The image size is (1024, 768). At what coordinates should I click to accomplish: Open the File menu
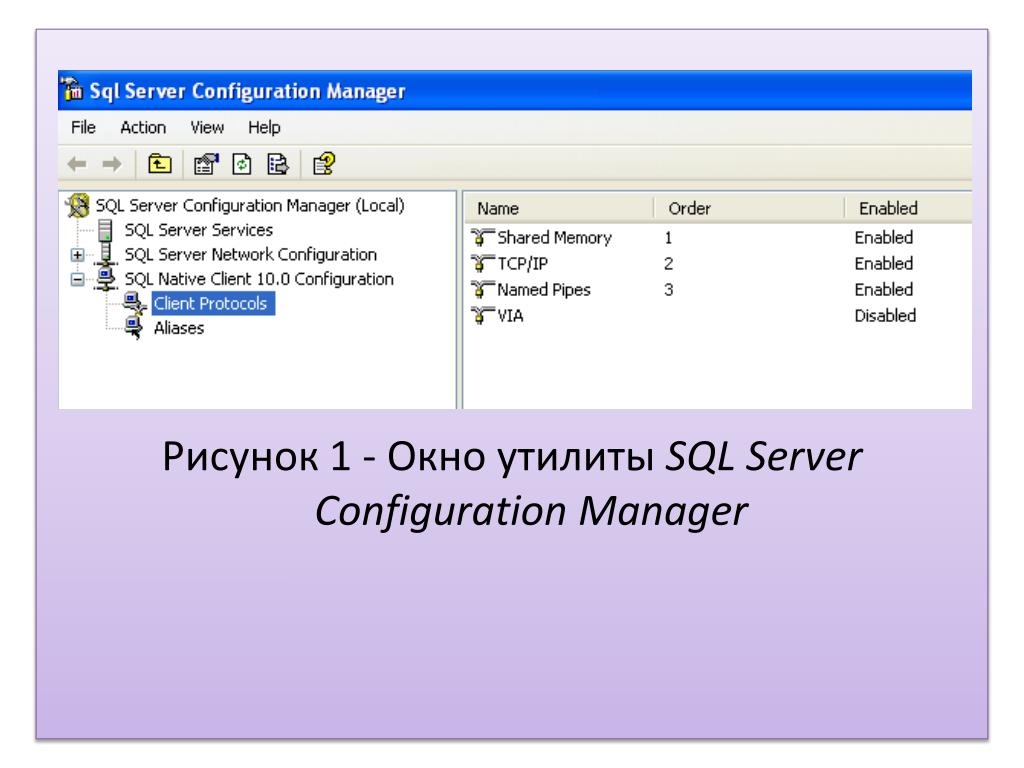click(83, 127)
